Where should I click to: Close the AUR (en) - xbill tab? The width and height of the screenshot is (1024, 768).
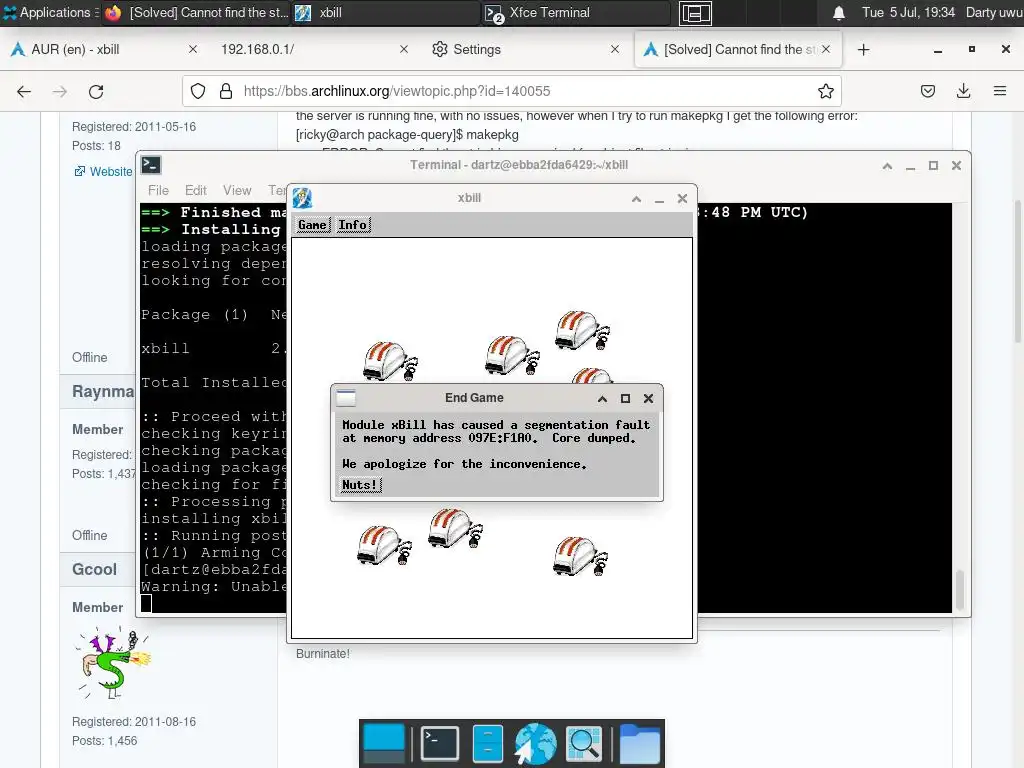193,50
